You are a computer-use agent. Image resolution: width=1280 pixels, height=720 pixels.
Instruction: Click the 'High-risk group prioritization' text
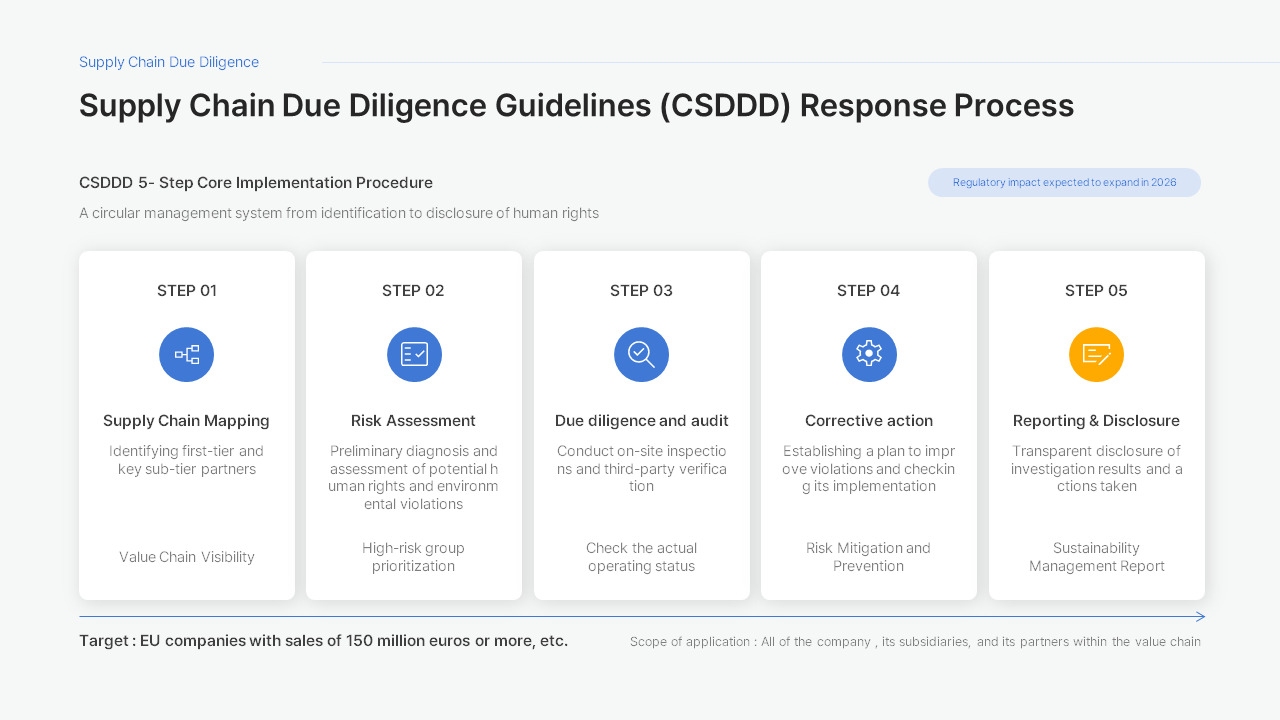(413, 557)
